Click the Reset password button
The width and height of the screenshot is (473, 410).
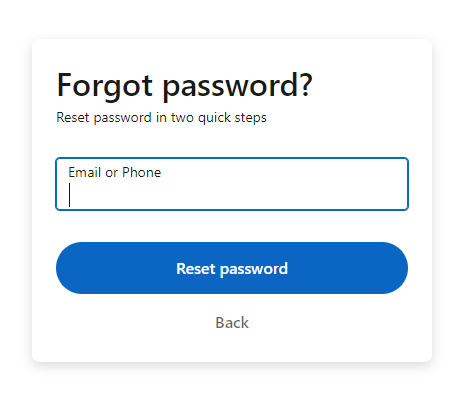(x=232, y=268)
